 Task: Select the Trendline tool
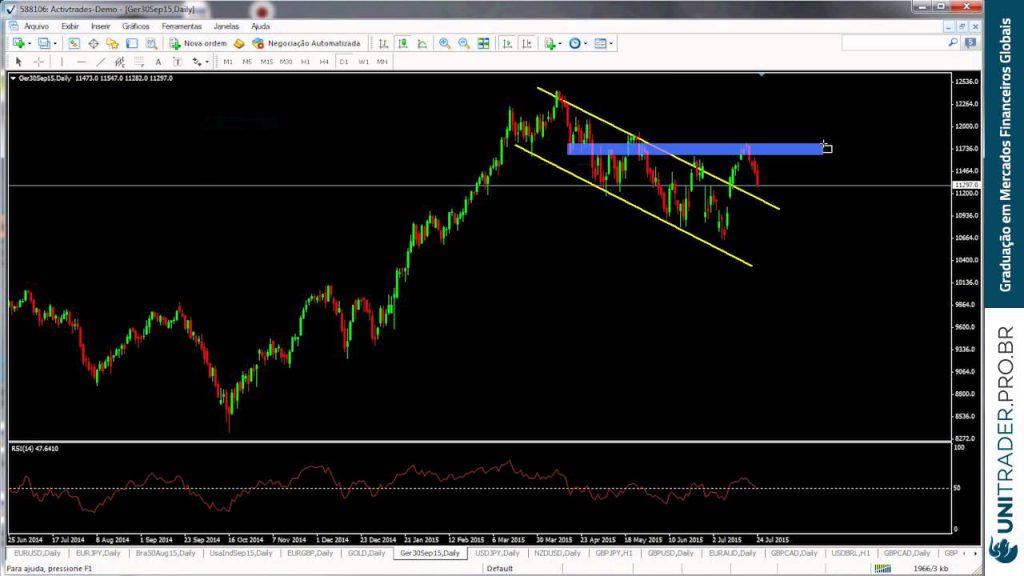100,61
